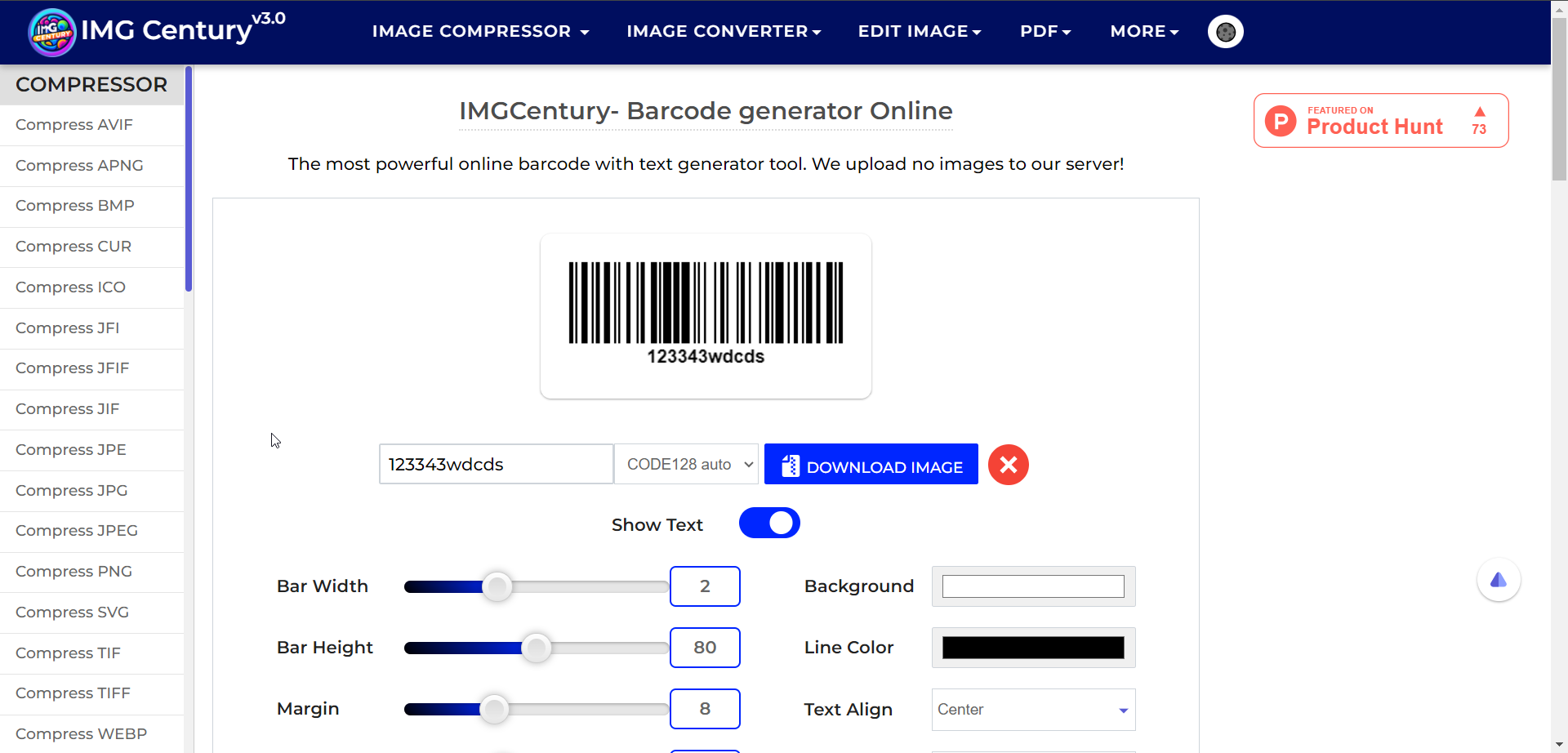This screenshot has width=1568, height=753.
Task: Open the IMAGE CONVERTER menu
Action: (x=724, y=31)
